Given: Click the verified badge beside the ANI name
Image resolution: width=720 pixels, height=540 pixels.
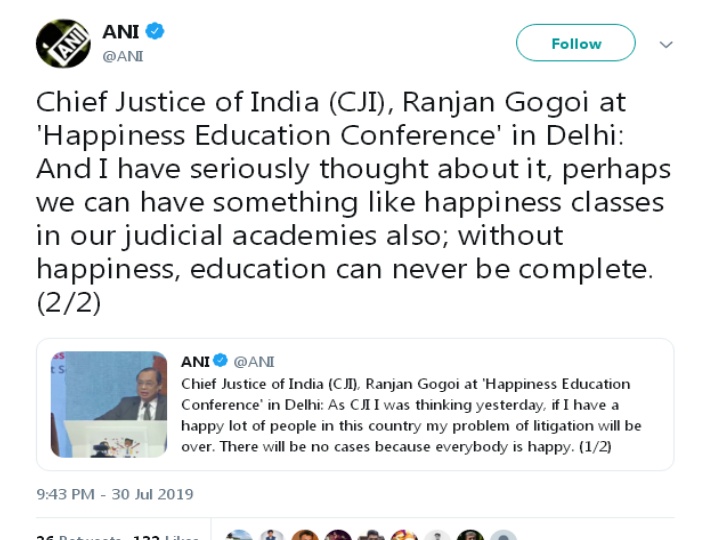Looking at the screenshot, I should (x=156, y=32).
